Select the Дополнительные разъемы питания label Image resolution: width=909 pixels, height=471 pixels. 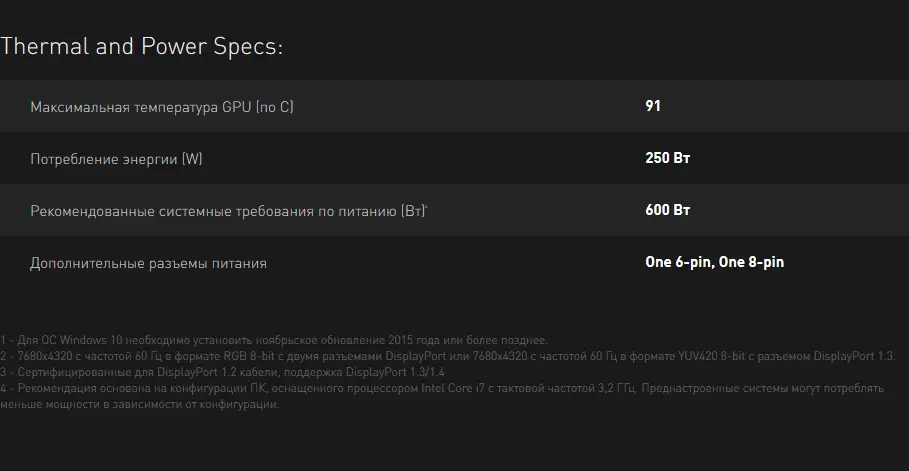148,263
